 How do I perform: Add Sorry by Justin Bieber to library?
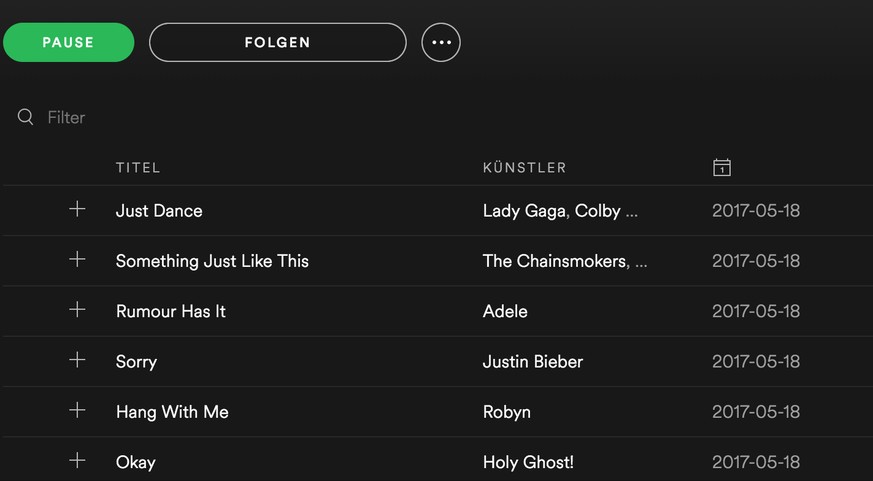77,360
